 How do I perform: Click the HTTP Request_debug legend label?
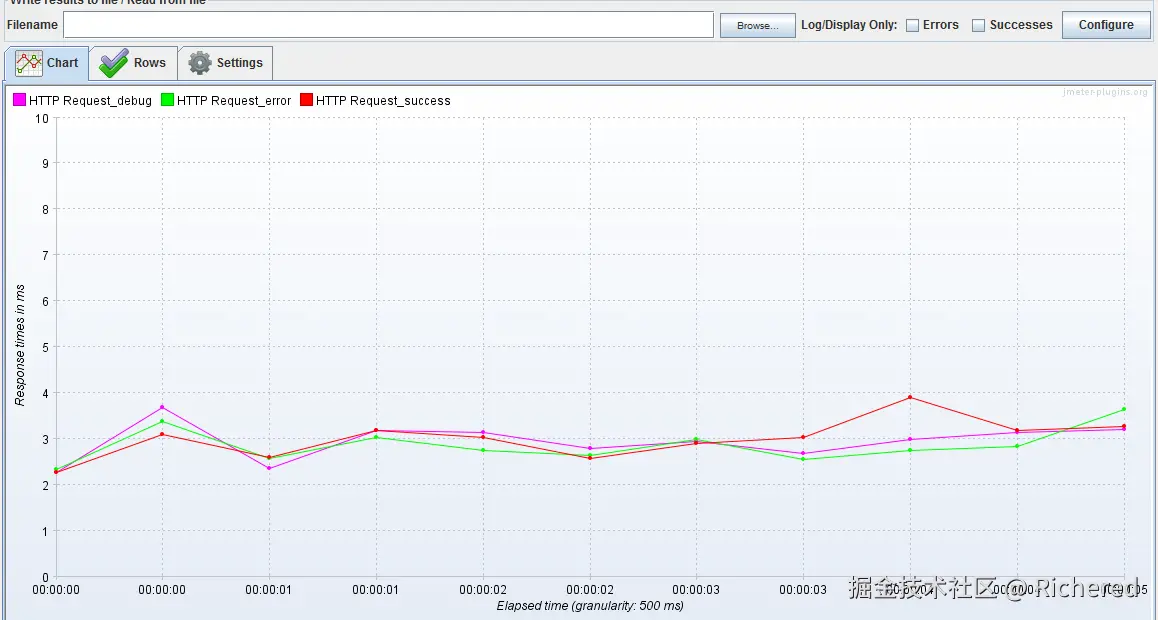tap(90, 100)
